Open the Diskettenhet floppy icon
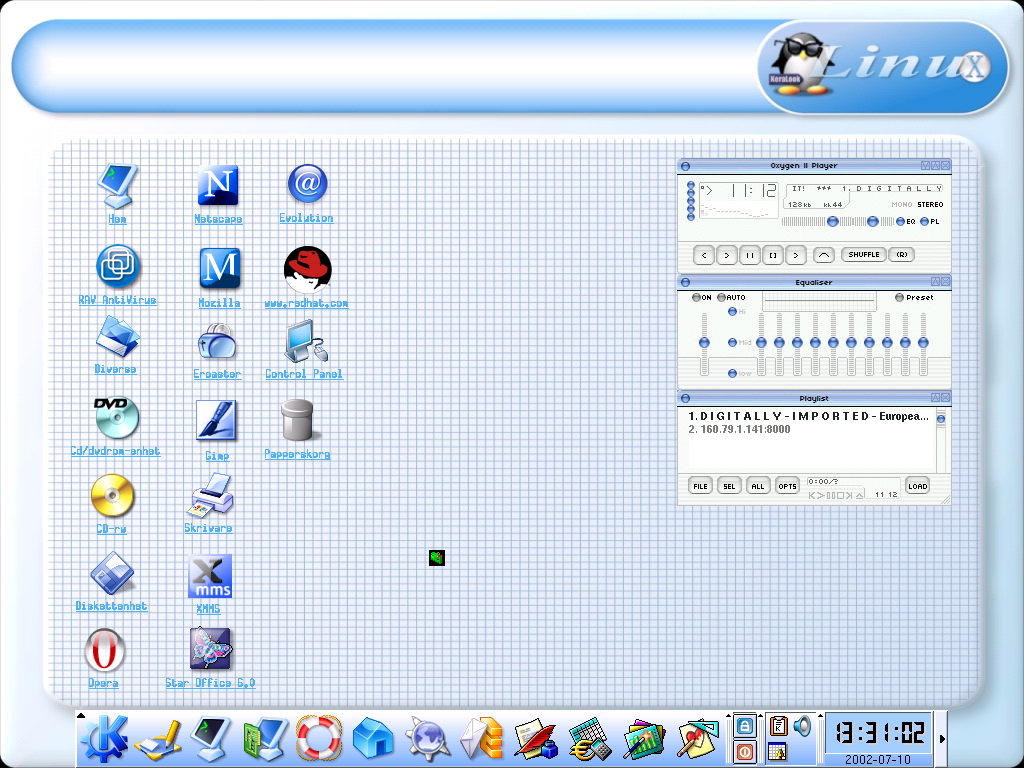The height and width of the screenshot is (768, 1024). point(112,573)
